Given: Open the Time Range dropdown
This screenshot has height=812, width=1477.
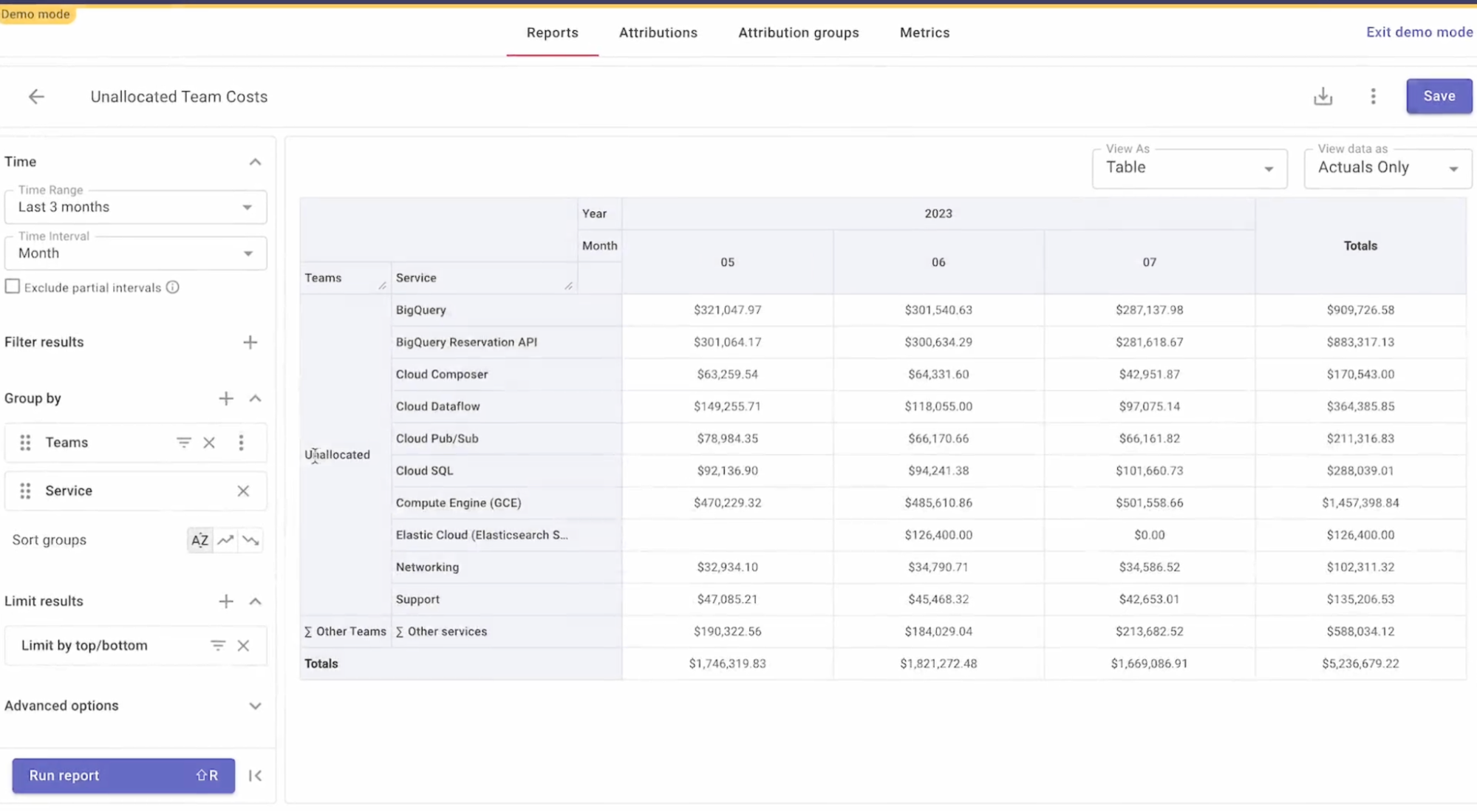Looking at the screenshot, I should pos(135,207).
